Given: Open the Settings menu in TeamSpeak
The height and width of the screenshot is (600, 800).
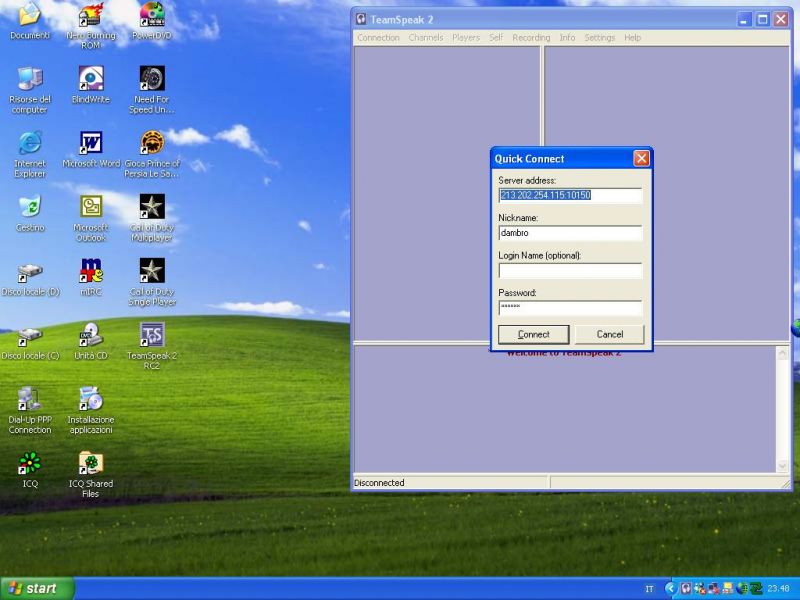Looking at the screenshot, I should (599, 38).
